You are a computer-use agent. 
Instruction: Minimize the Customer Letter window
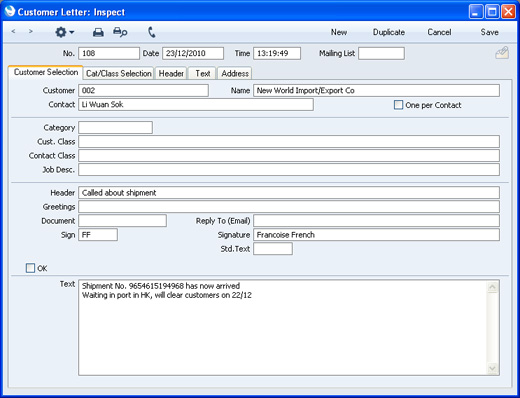(476, 12)
